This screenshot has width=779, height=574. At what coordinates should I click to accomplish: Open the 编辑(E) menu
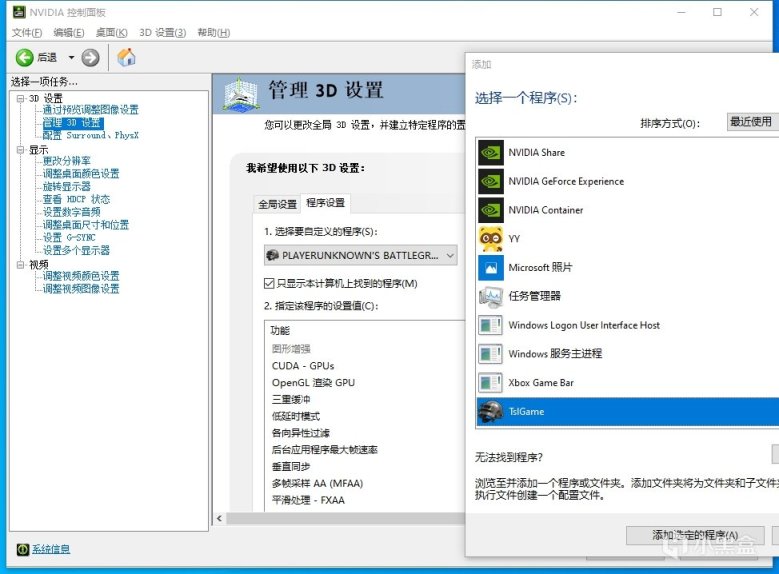tap(69, 33)
